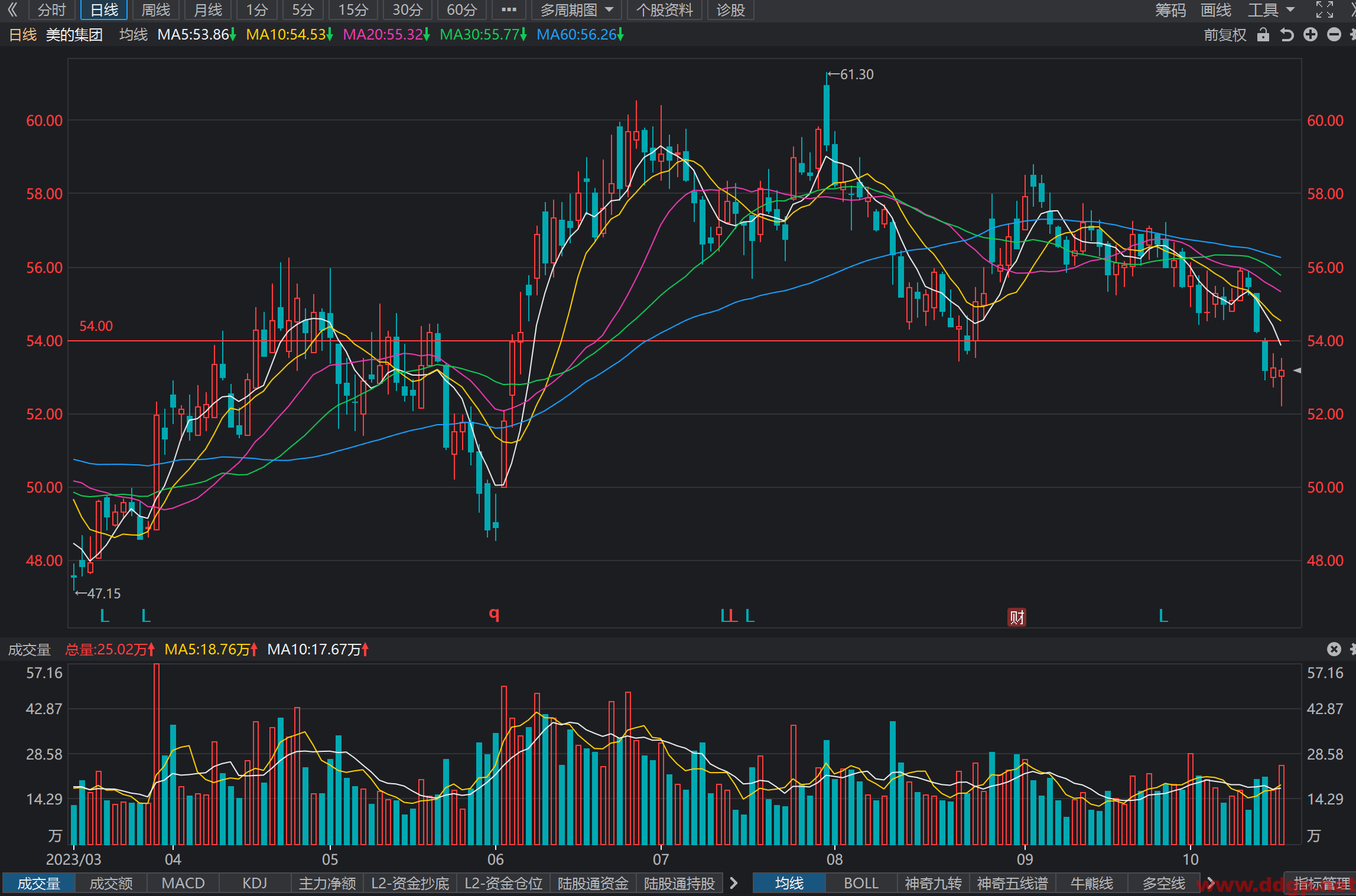
Task: Click the 财 financial report marker
Action: 1017,617
